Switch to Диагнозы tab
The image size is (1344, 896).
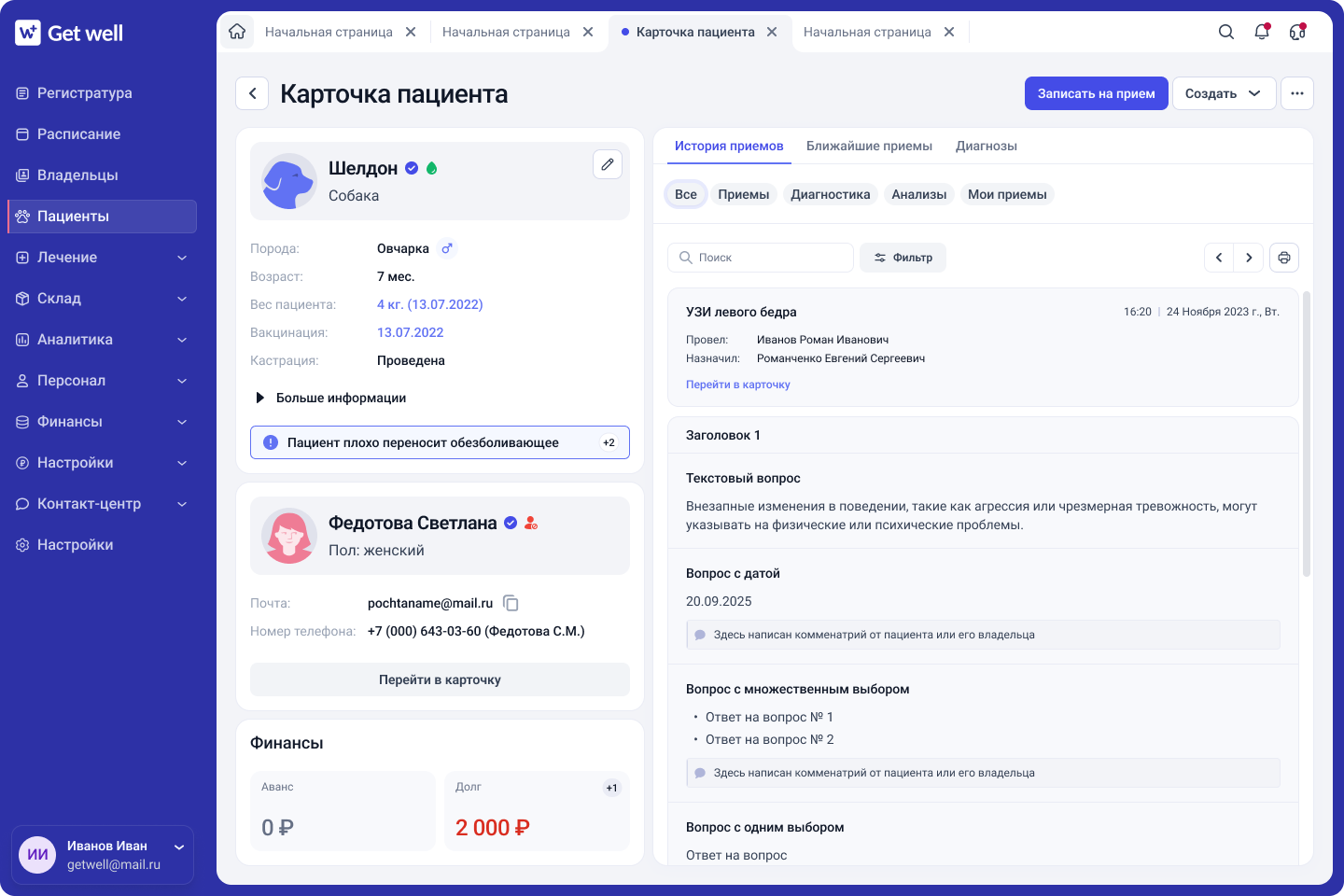pos(986,146)
